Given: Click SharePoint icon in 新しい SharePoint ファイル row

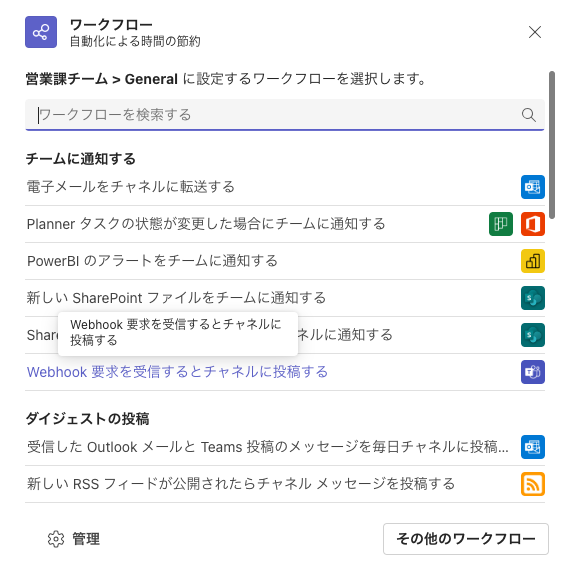Looking at the screenshot, I should (x=533, y=298).
